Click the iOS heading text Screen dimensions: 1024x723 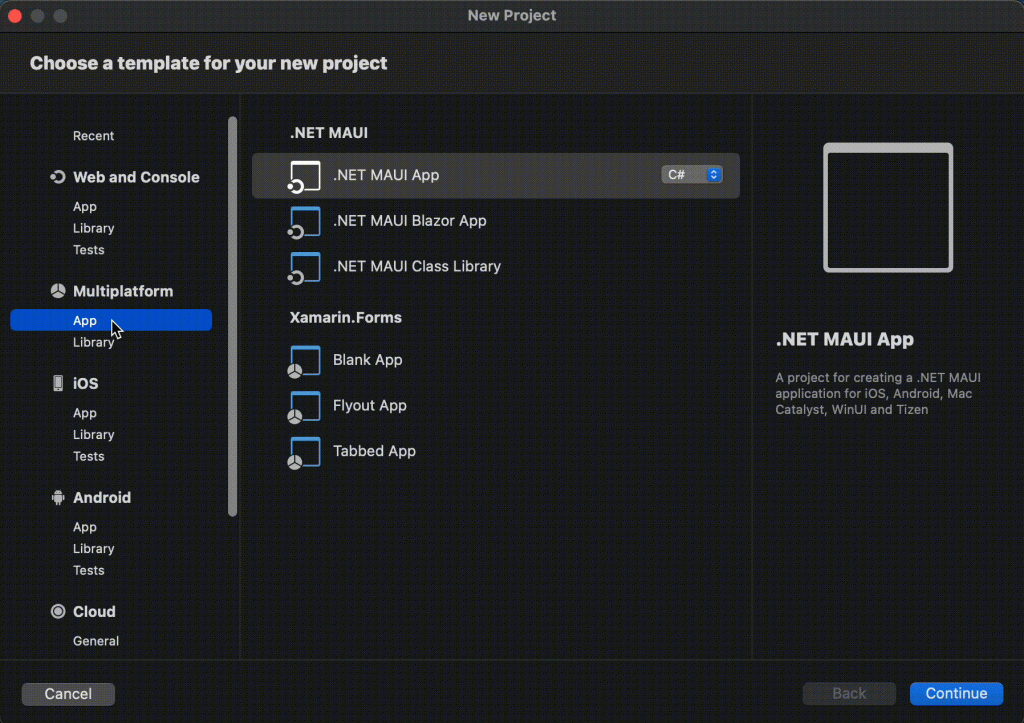point(86,383)
